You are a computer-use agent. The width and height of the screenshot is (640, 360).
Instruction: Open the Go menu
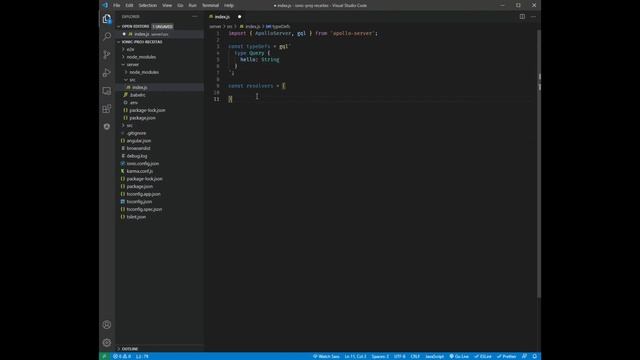coord(180,5)
